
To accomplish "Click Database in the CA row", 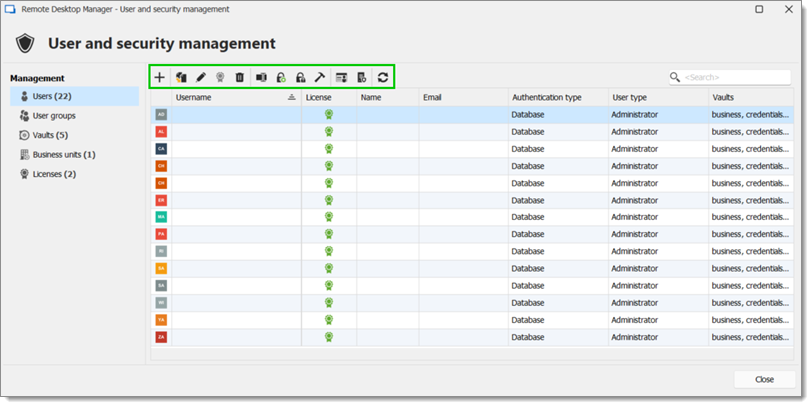I will point(528,149).
